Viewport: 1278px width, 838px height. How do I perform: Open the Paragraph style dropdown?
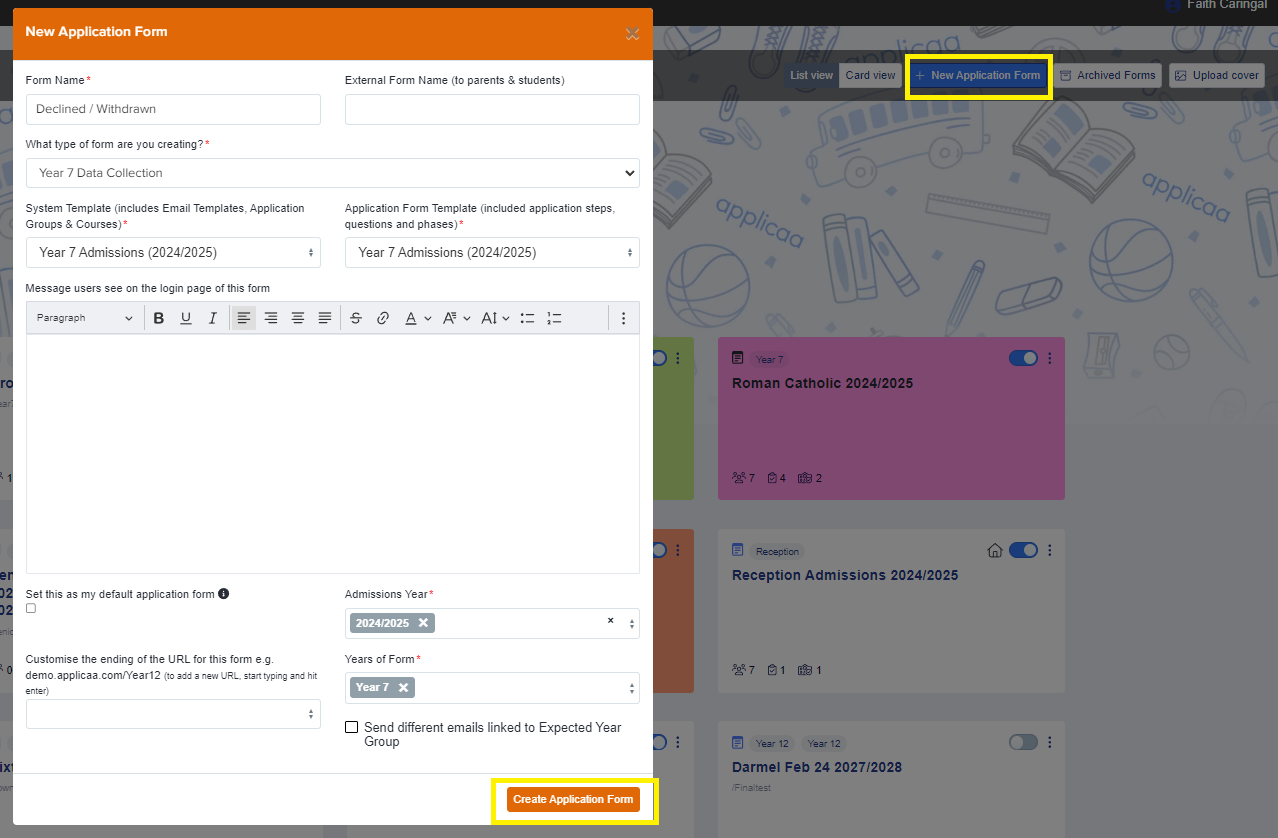(84, 318)
